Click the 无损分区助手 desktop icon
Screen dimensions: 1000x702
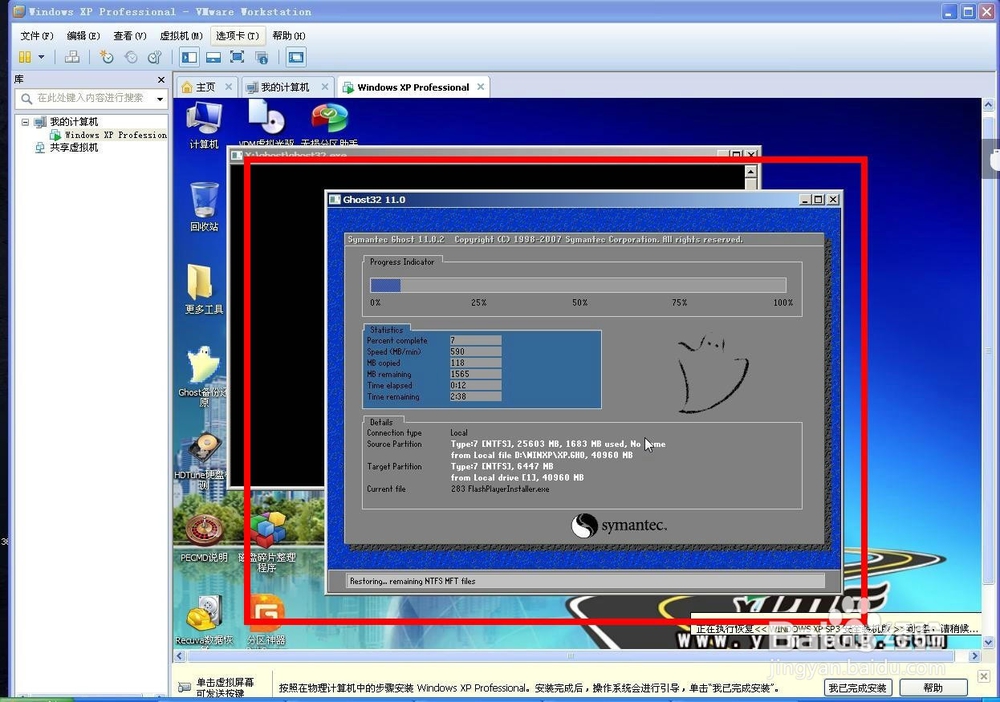pyautogui.click(x=329, y=122)
